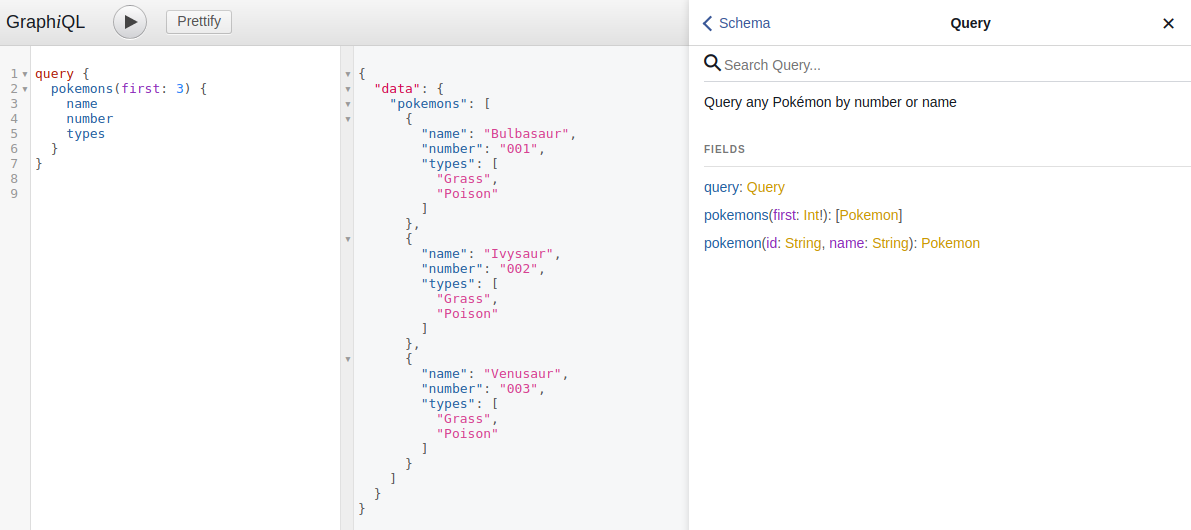
Task: Open String type of the name argument
Action: [x=890, y=244]
